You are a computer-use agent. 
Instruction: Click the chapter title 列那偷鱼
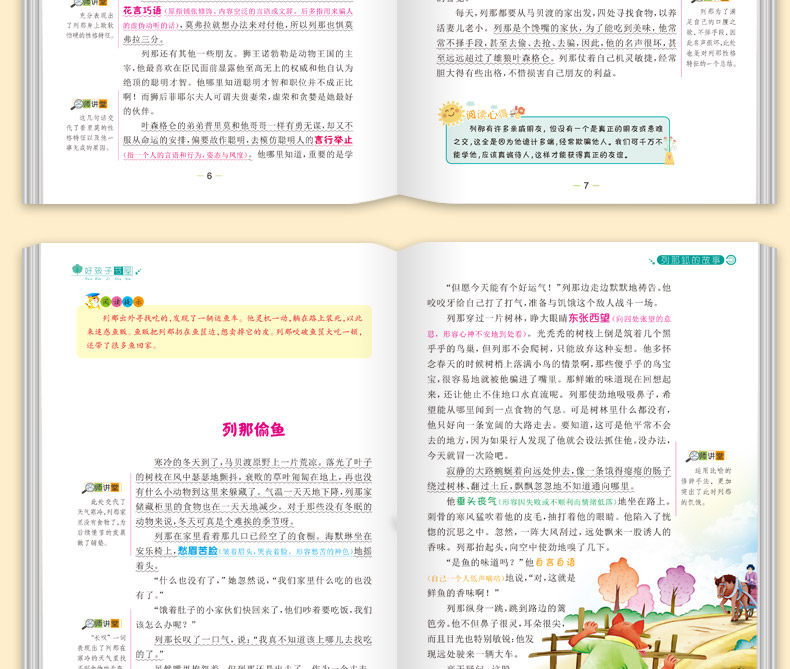(x=253, y=430)
